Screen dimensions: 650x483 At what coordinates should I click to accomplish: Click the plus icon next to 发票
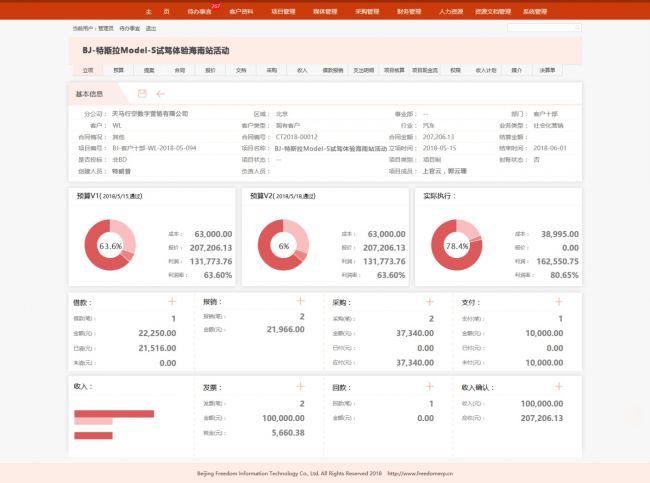click(x=300, y=386)
